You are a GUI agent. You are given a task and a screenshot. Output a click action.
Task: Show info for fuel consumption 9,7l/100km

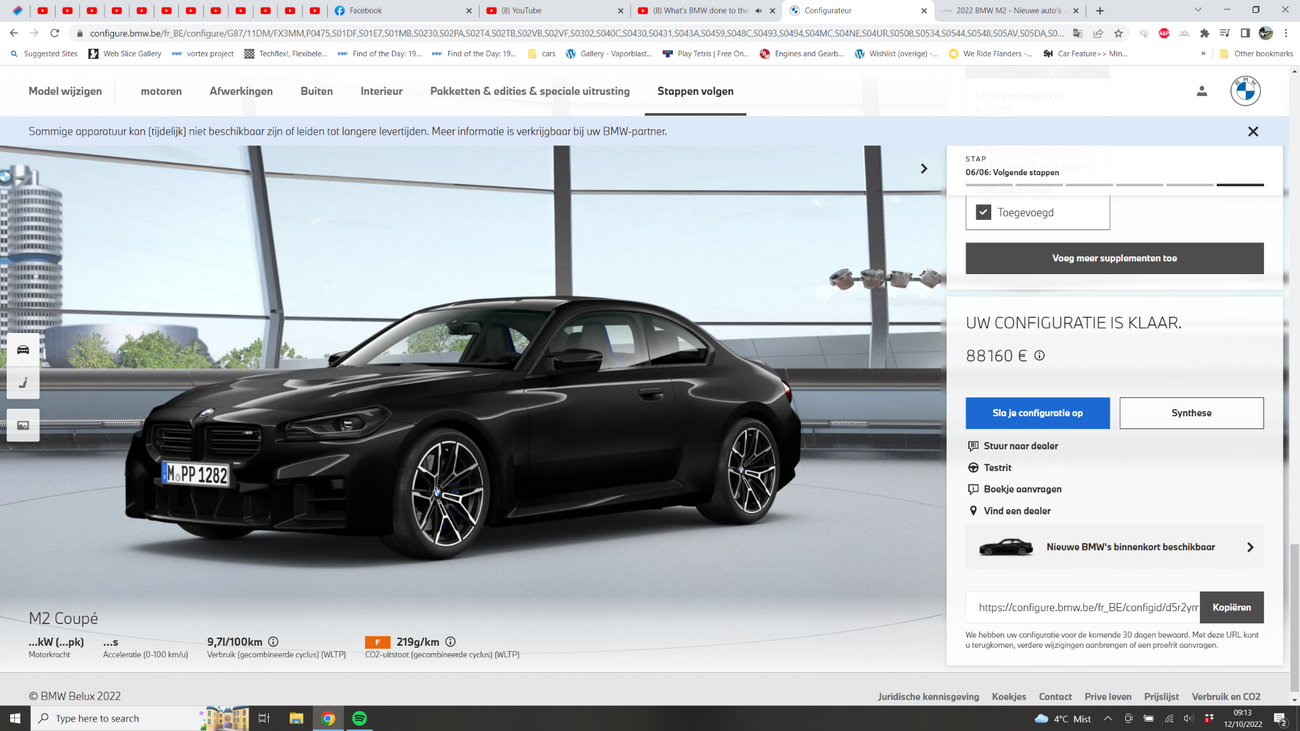coord(273,642)
